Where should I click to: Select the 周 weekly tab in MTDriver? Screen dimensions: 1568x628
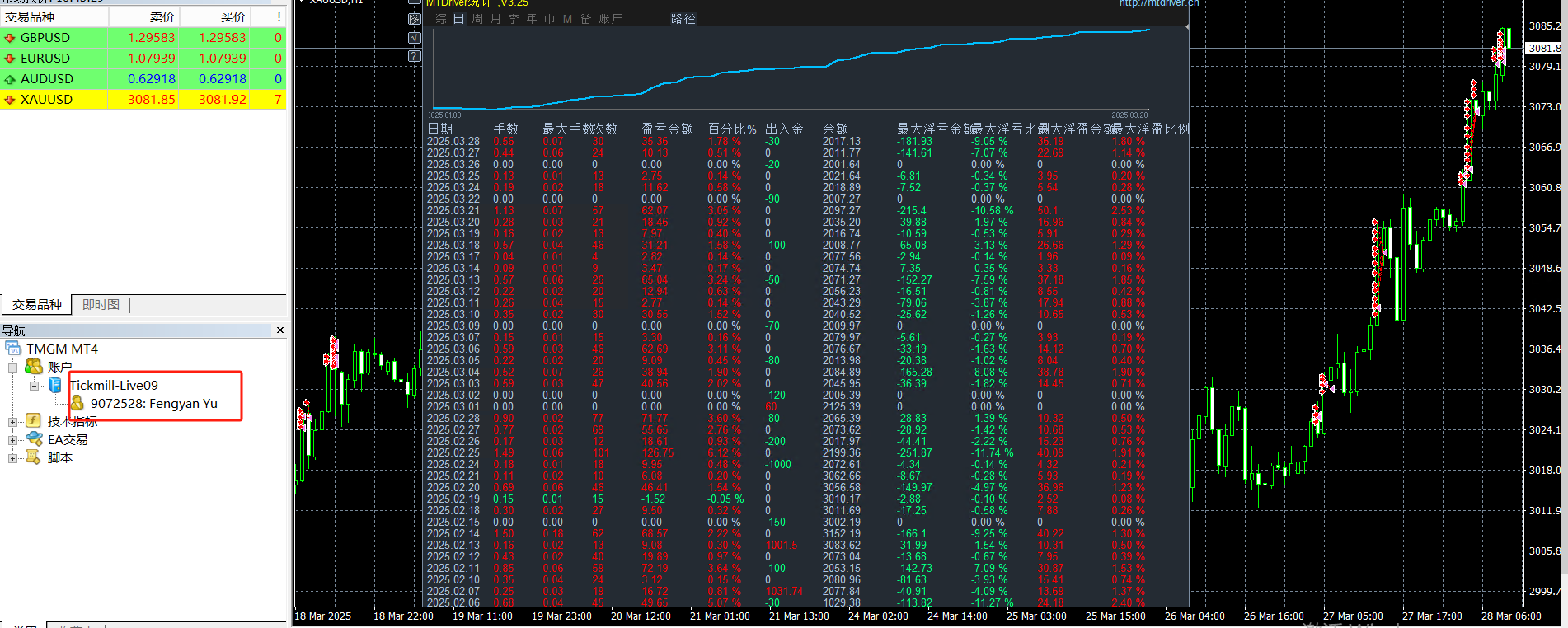coord(477,19)
